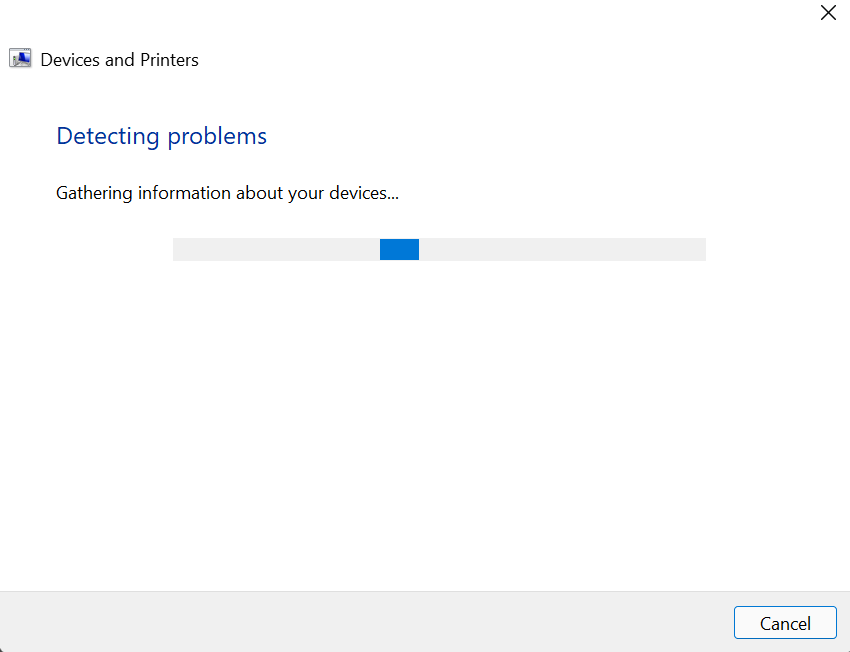Click the "Gathering information about your devices" text
This screenshot has width=850, height=652.
coord(227,193)
